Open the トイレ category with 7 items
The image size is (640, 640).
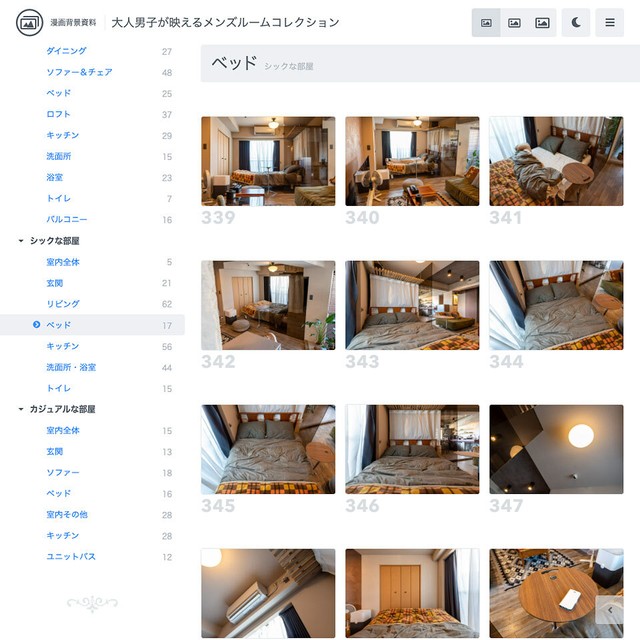click(58, 198)
